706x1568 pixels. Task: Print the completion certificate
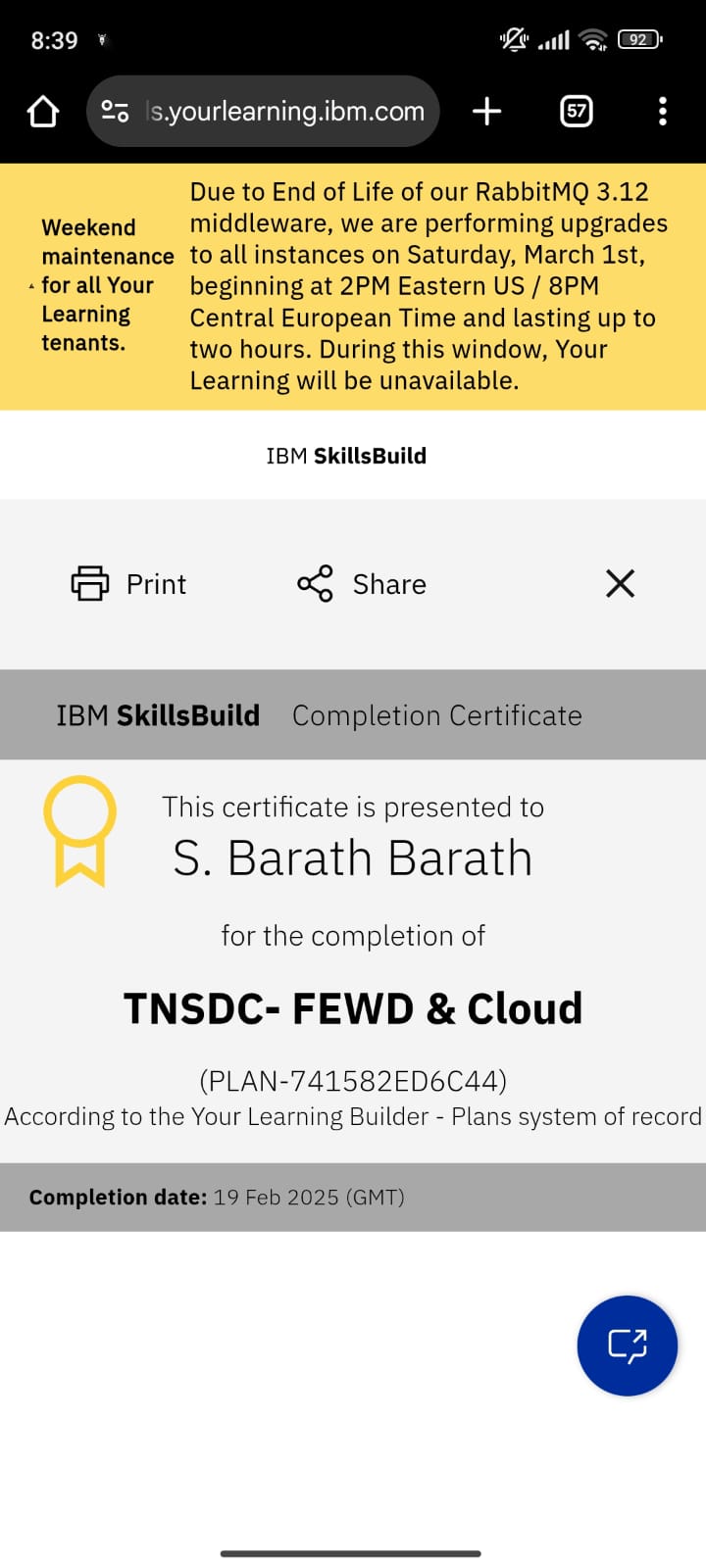coord(128,584)
